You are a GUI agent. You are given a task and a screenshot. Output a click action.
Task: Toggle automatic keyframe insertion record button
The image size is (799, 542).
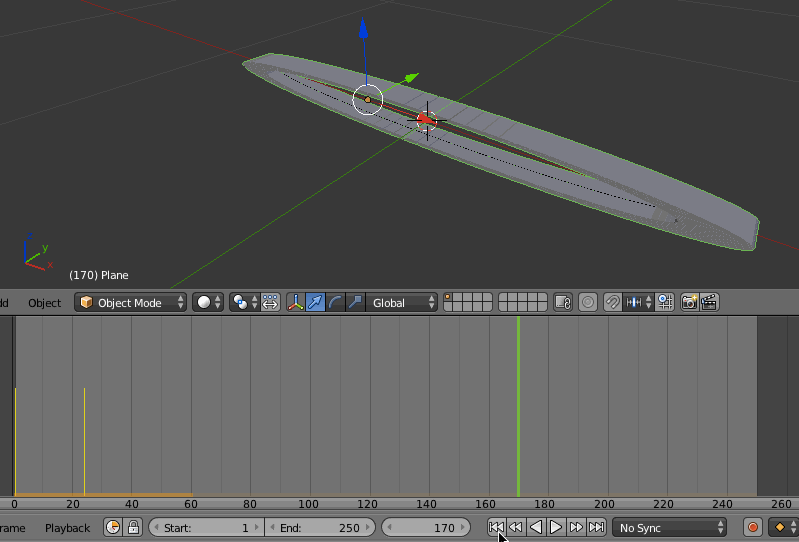(753, 527)
